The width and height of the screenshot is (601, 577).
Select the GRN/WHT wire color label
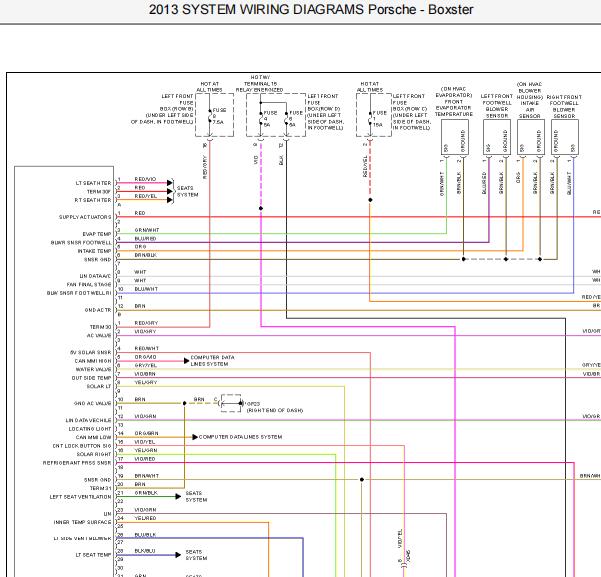[147, 230]
